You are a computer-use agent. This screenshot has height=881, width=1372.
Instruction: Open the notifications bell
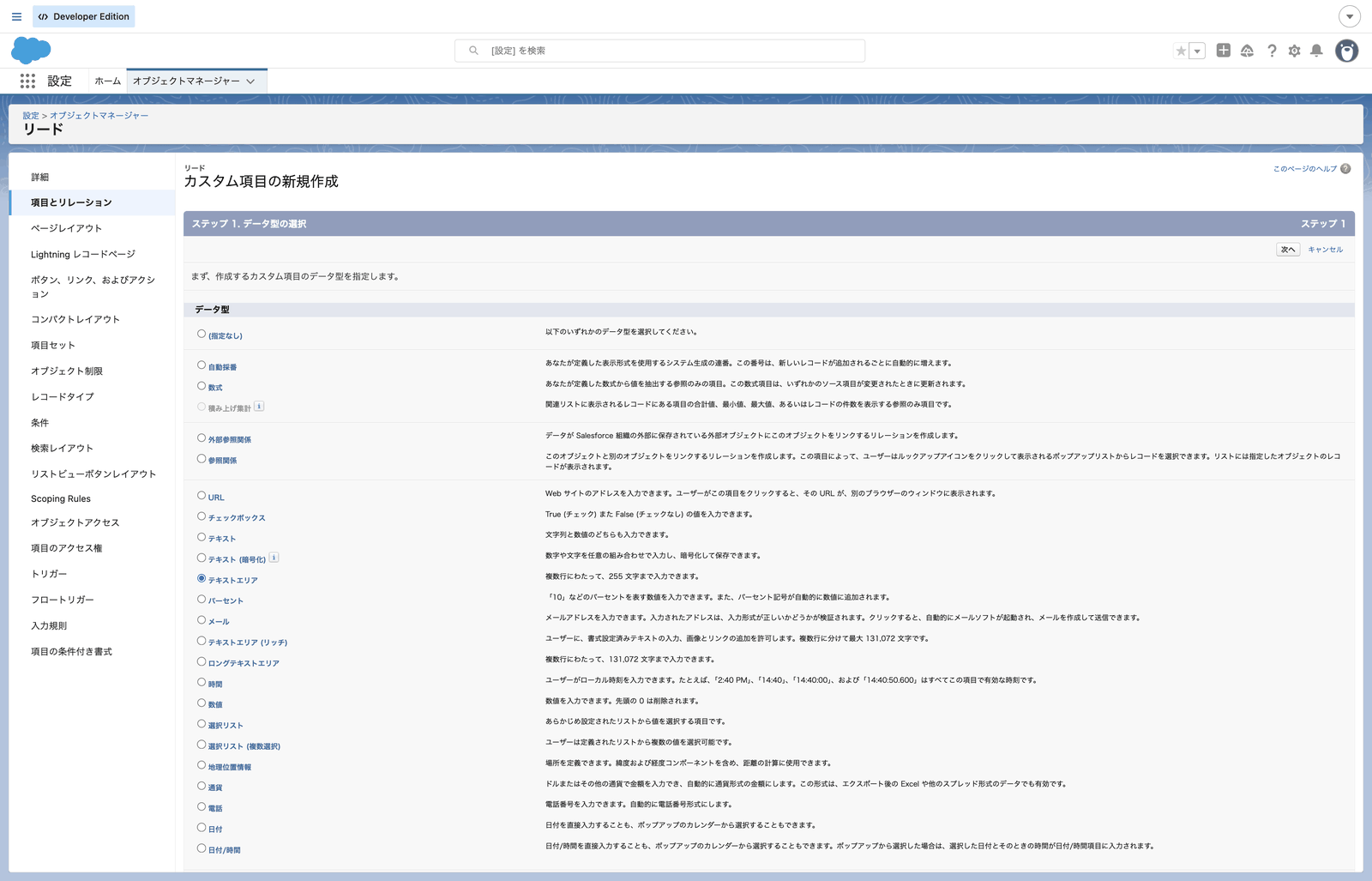tap(1316, 51)
